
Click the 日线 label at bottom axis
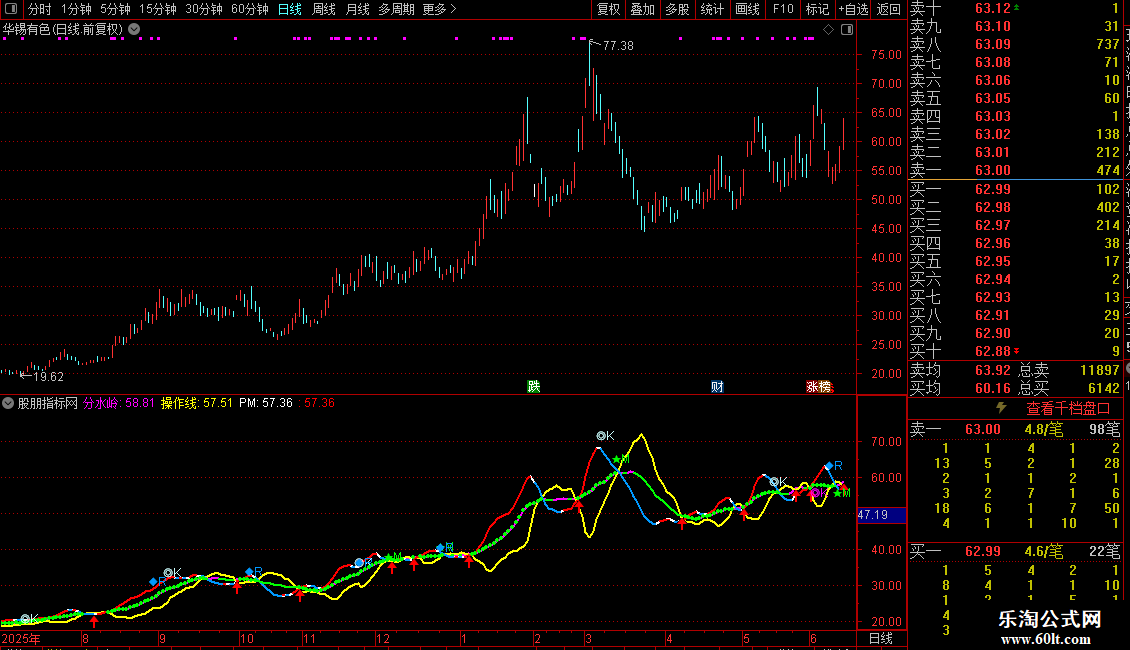[881, 638]
